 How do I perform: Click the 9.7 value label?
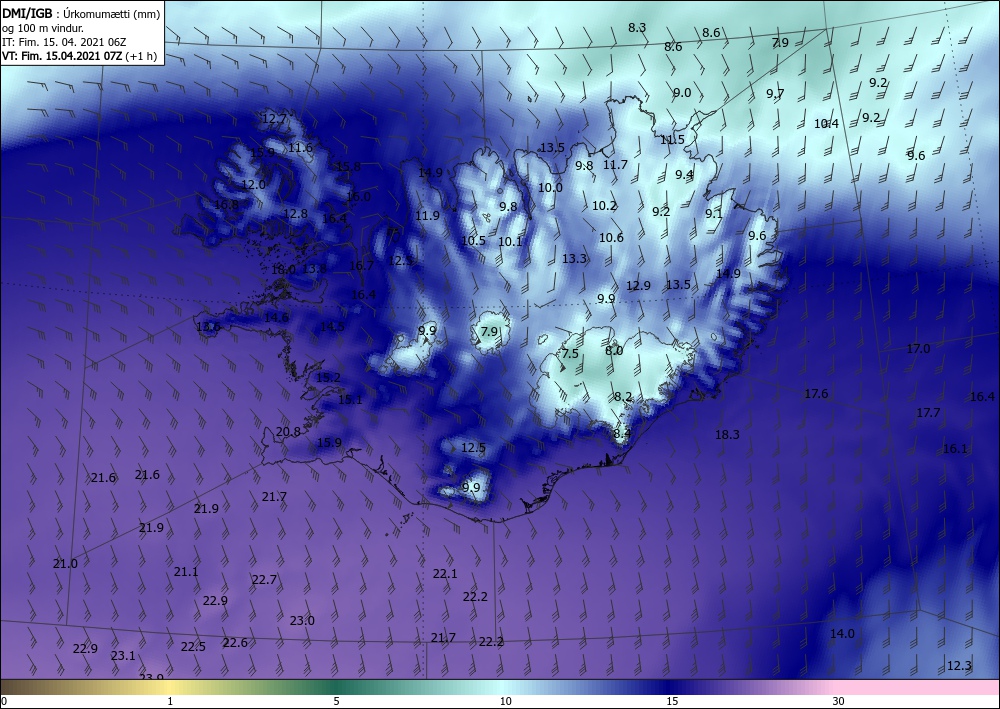[x=775, y=94]
